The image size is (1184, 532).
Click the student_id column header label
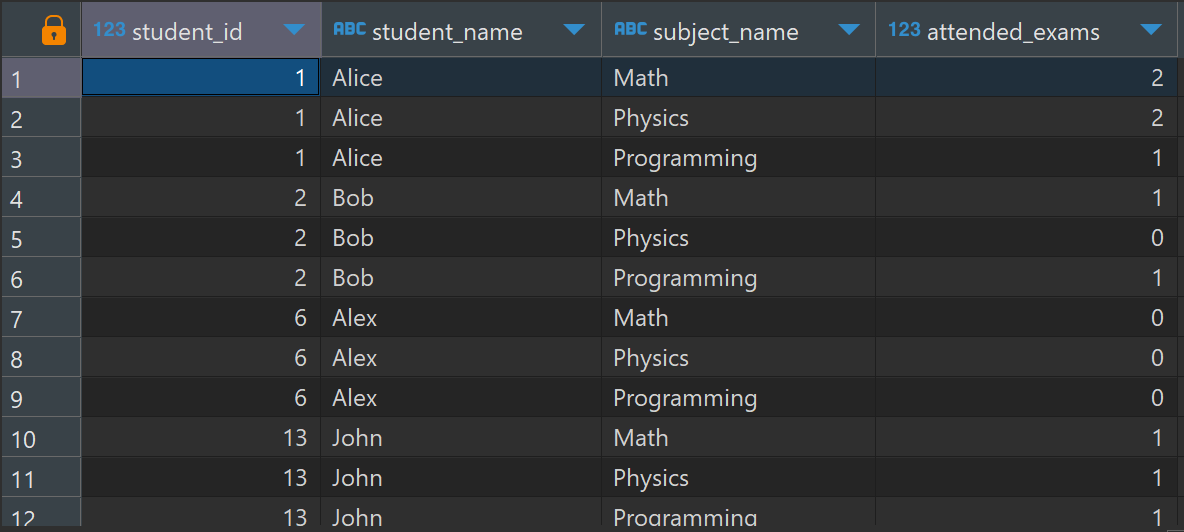tap(187, 32)
